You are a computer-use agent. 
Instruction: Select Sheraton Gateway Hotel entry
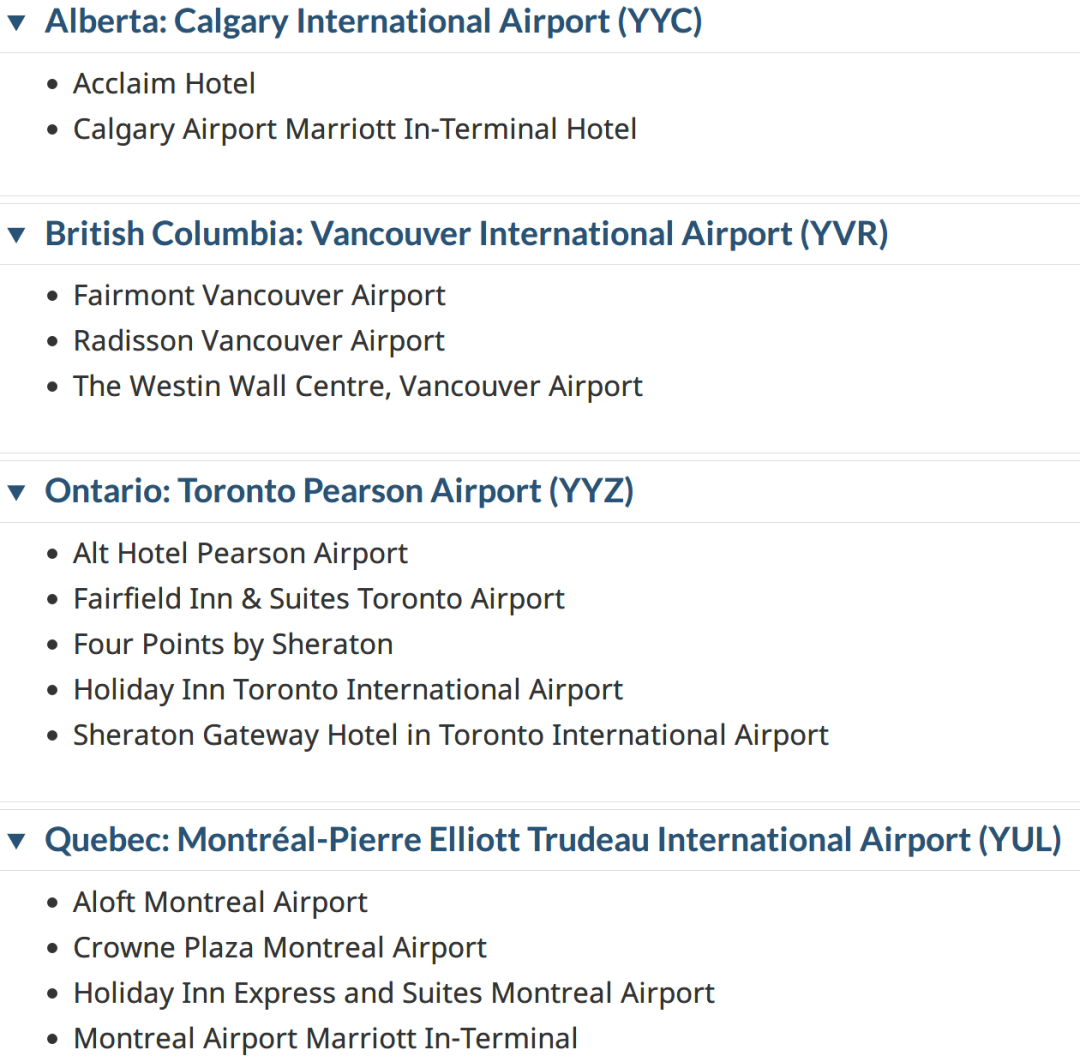point(450,736)
